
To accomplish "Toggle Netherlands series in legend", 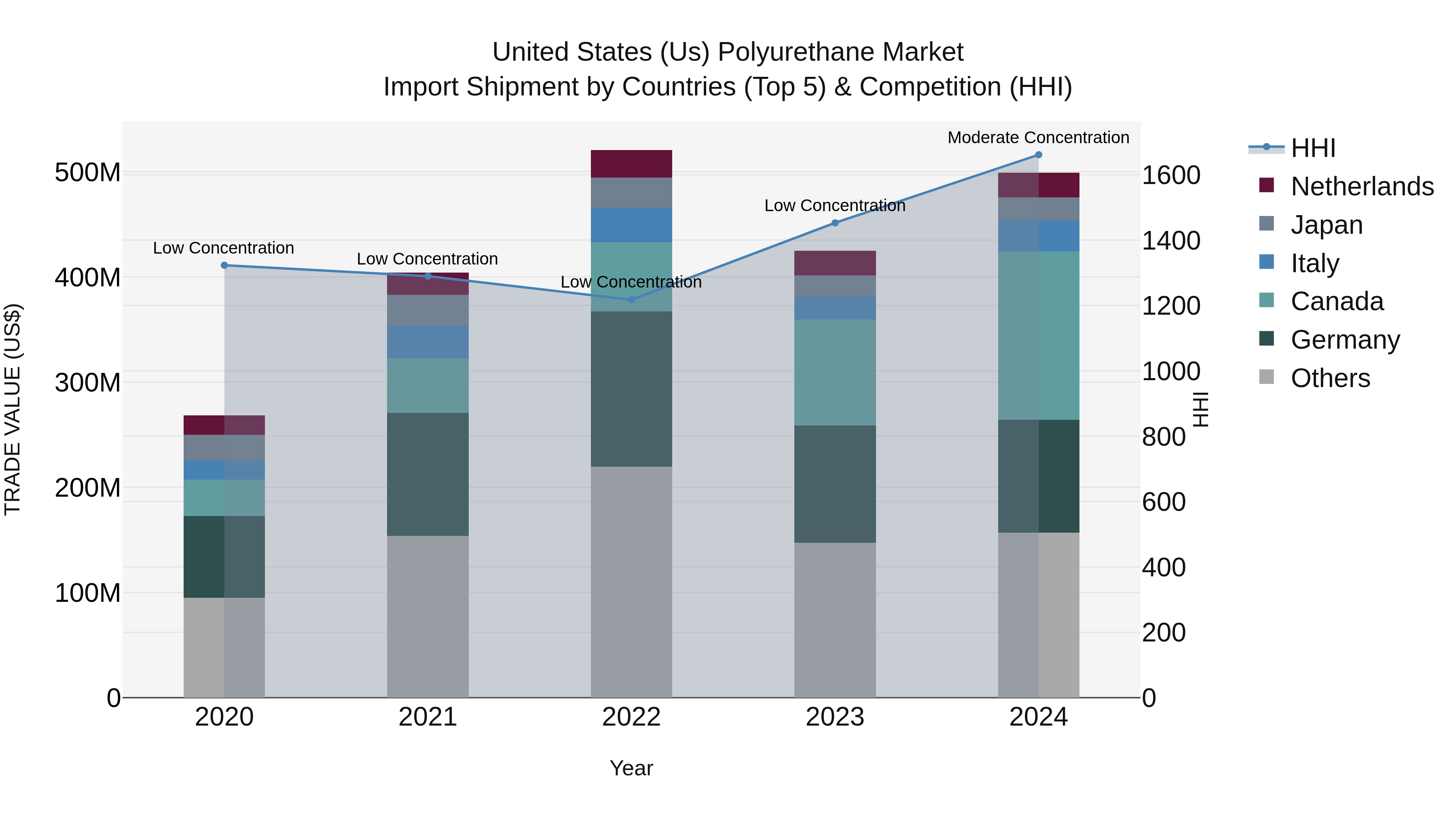I will click(1346, 186).
